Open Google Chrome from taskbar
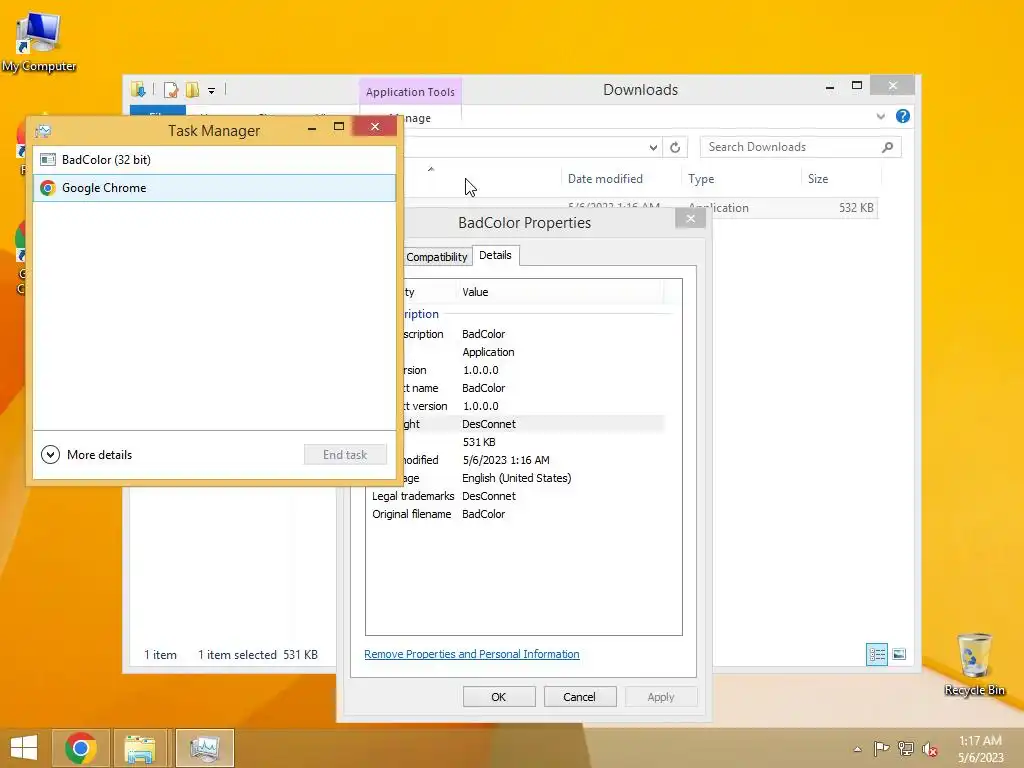 click(x=81, y=748)
